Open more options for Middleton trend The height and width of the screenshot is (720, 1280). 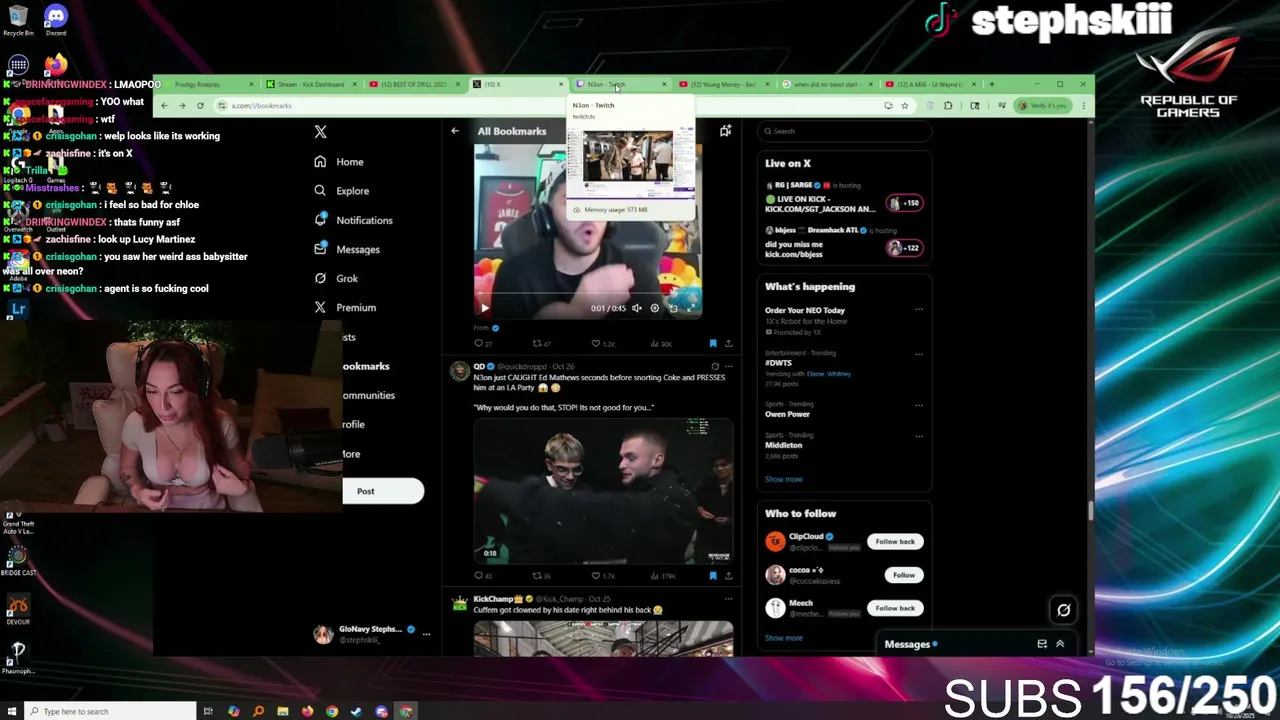click(x=919, y=435)
